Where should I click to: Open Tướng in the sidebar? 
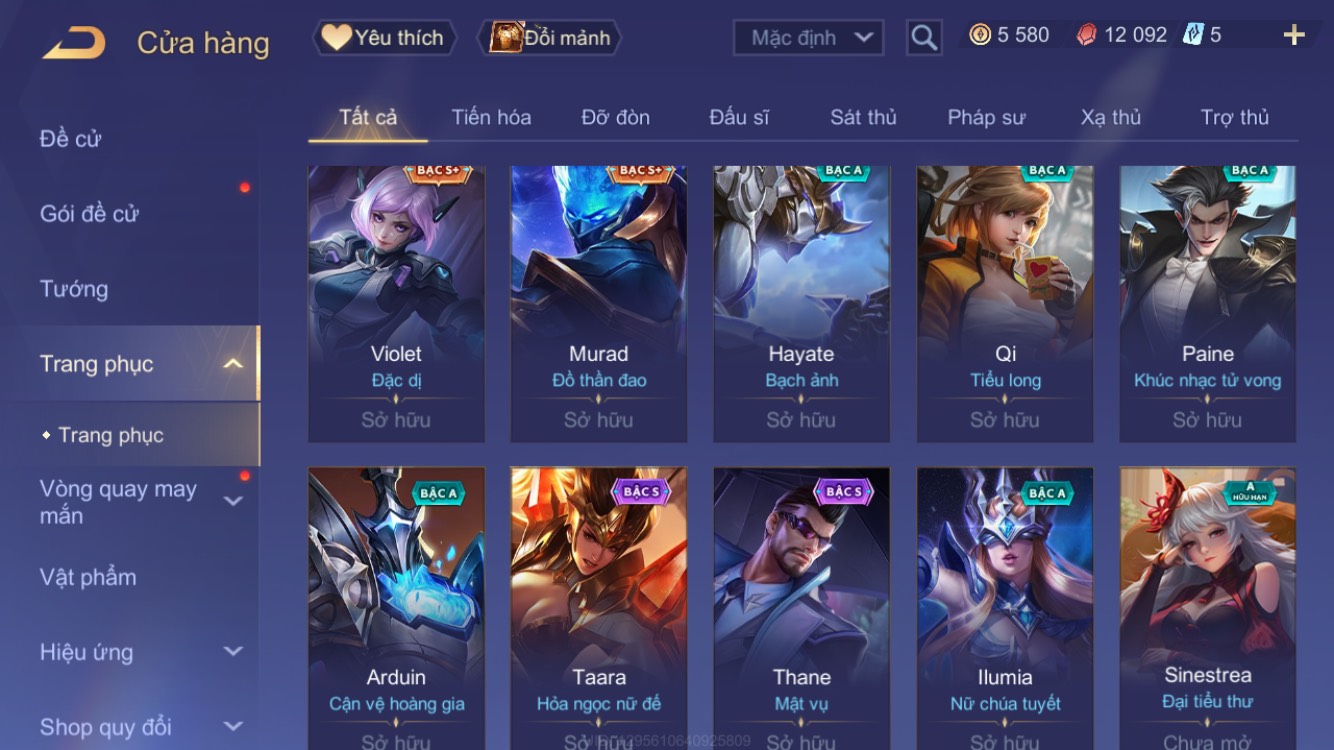[74, 289]
